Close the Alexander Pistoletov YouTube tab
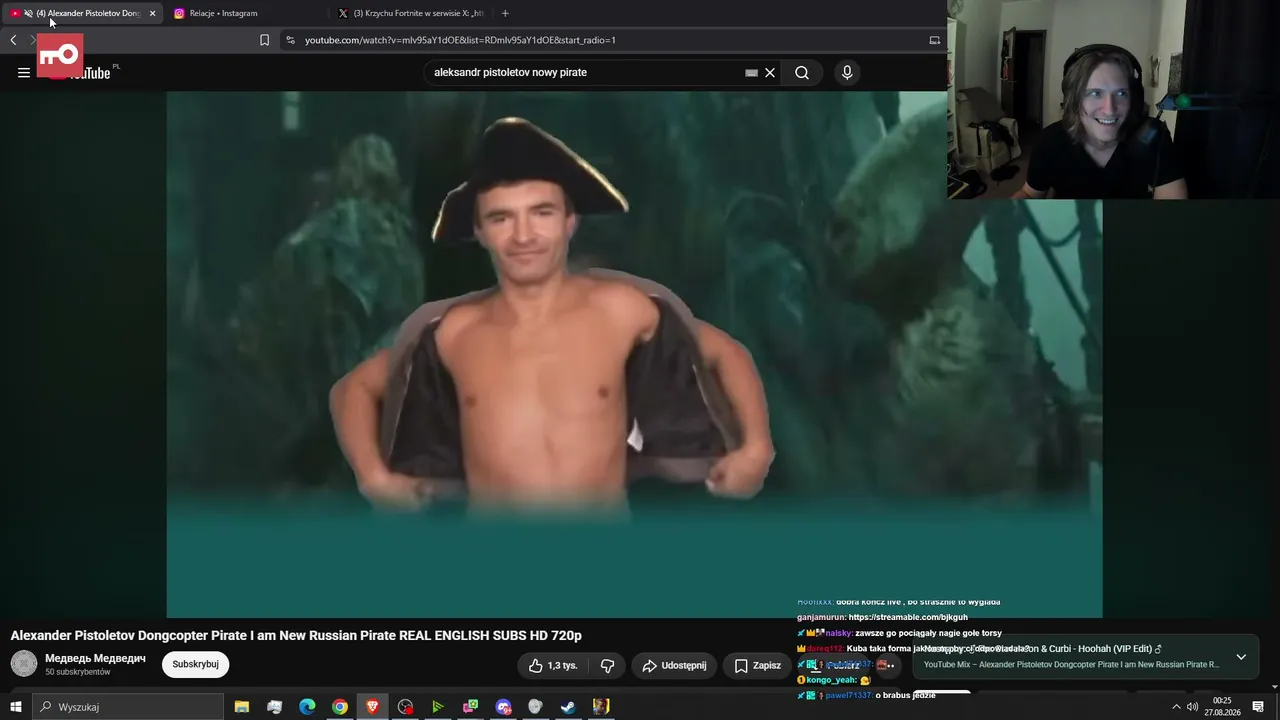 click(152, 13)
